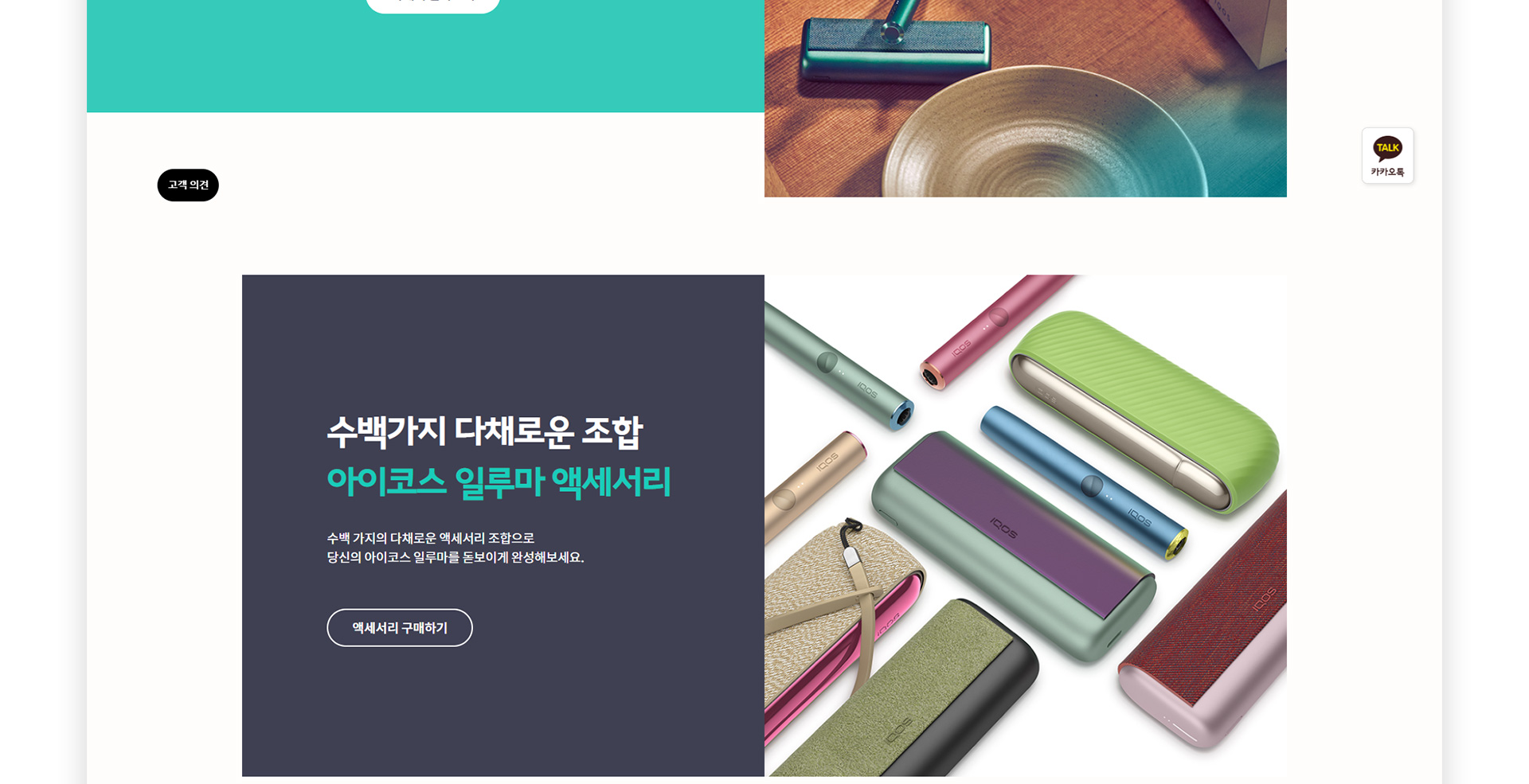Click the 수백가지 다채로운 조합 heading
This screenshot has height=784, width=1529.
pos(484,431)
